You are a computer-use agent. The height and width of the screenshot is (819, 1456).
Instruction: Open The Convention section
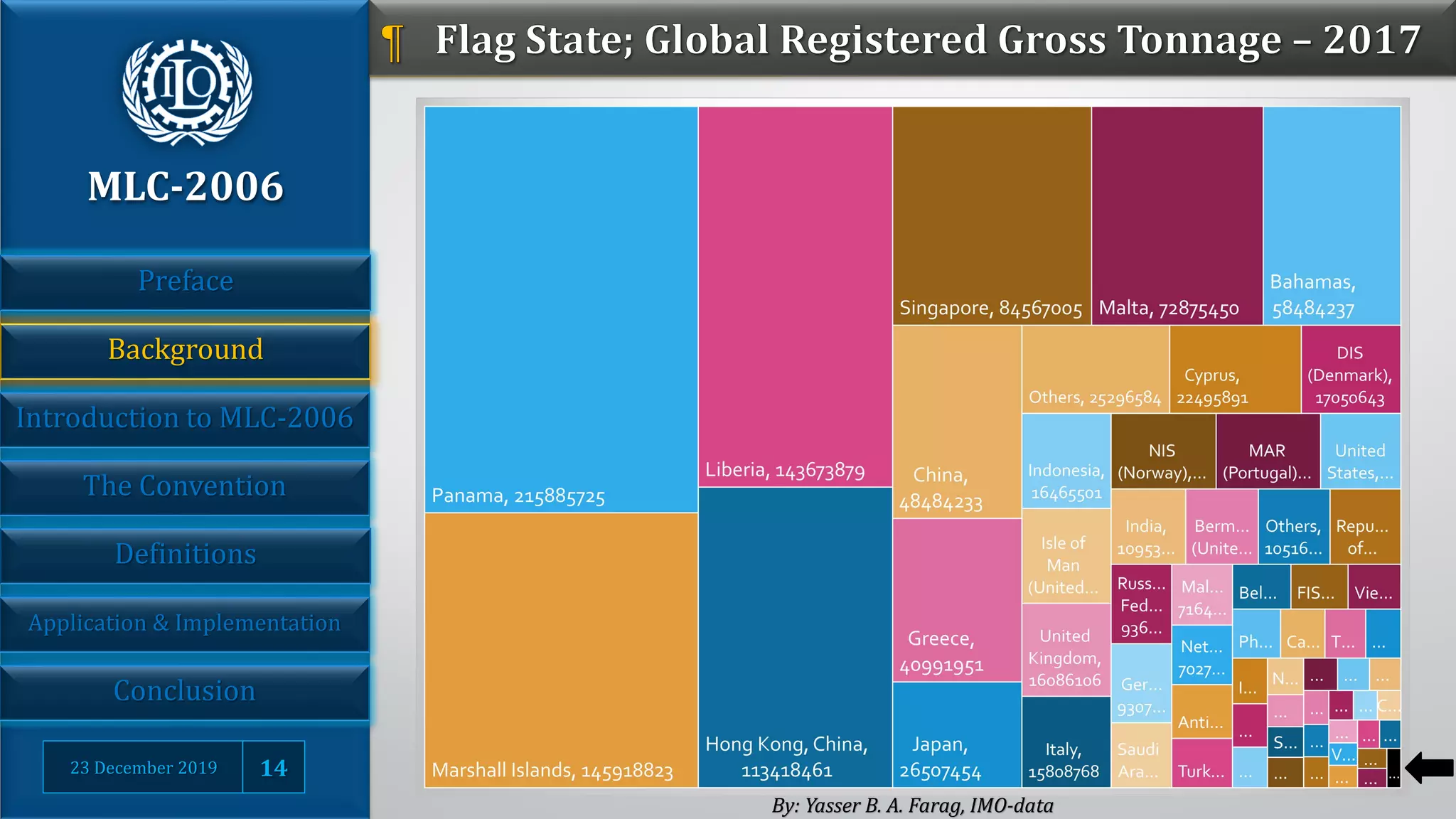(185, 486)
